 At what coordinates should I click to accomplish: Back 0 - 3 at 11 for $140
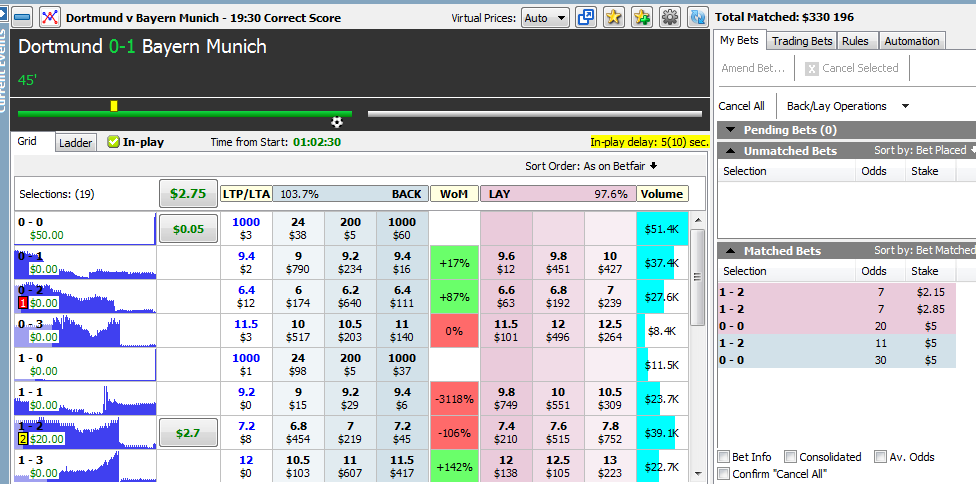click(402, 330)
